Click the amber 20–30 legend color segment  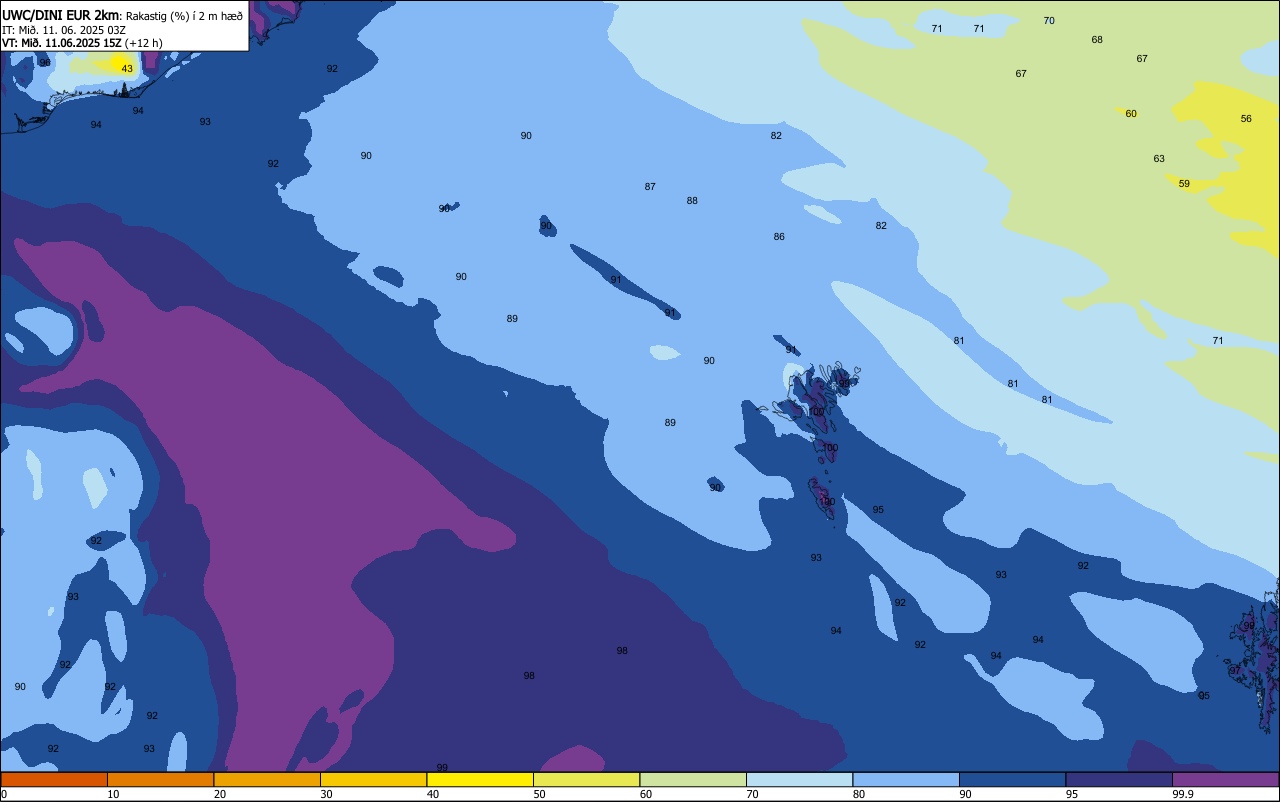[267, 779]
